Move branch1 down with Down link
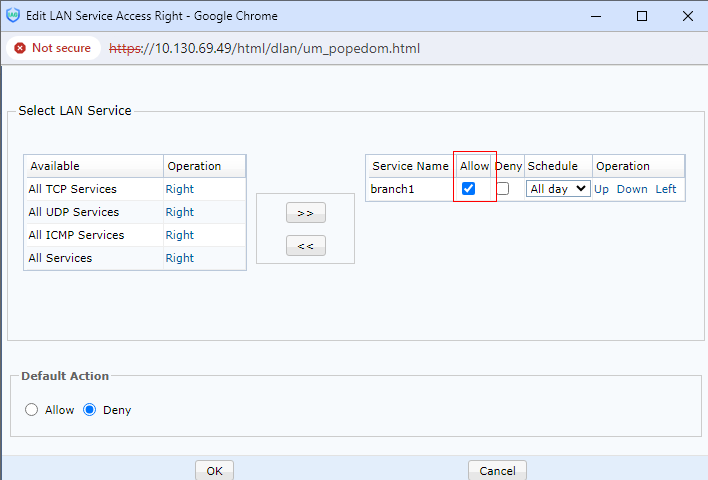This screenshot has width=708, height=480. [x=632, y=189]
